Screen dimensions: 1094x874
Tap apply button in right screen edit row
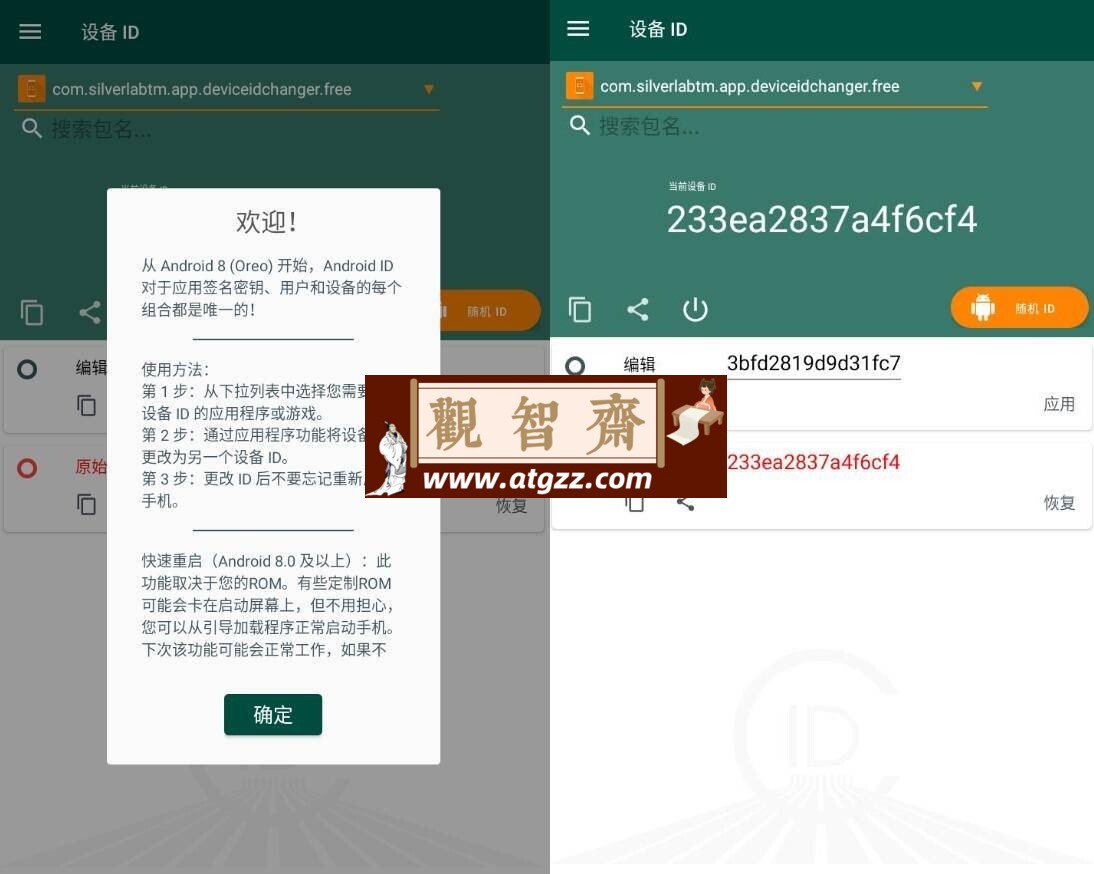point(1058,404)
